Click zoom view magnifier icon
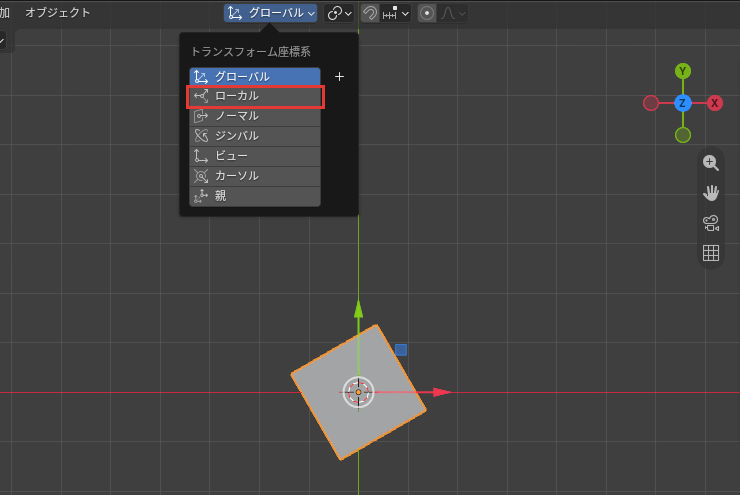 pos(711,163)
